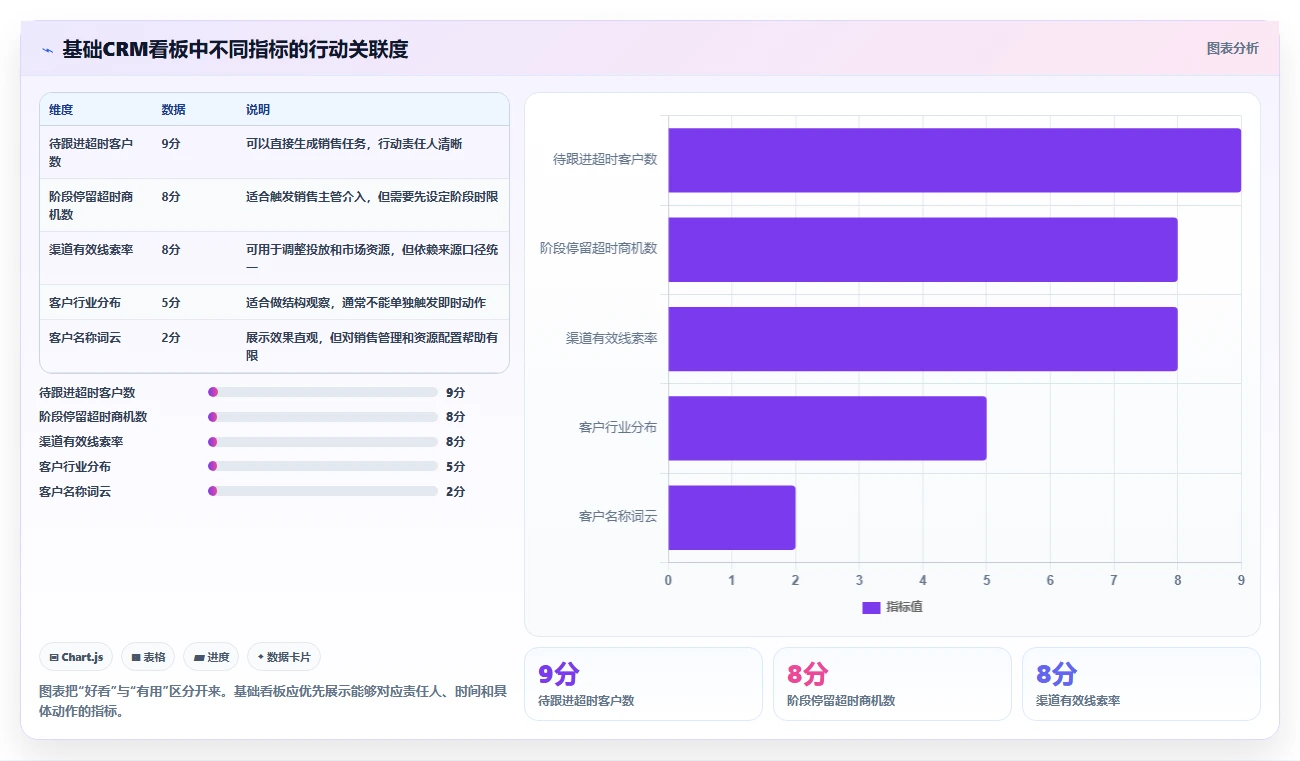Viewport: 1300px width, 761px height.
Task: Click the 阶段停留超时商机数 progress bar
Action: (x=323, y=417)
